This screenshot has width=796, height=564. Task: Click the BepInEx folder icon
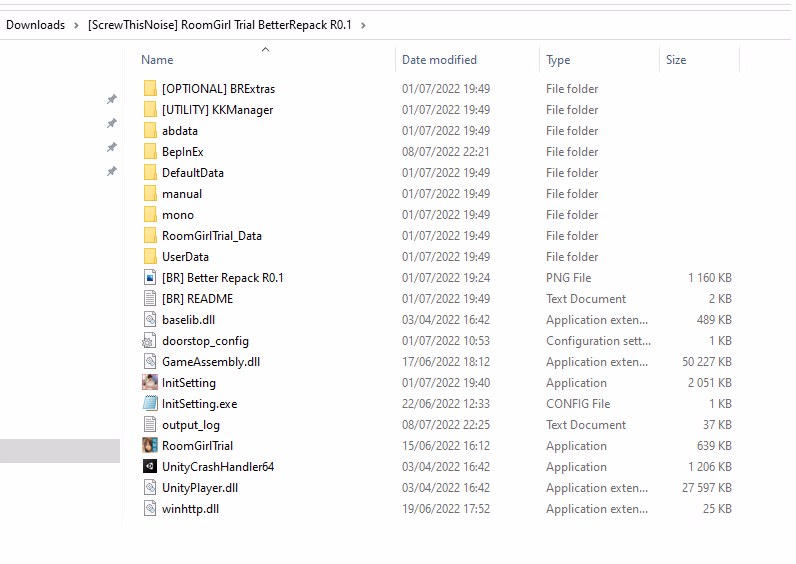tap(150, 152)
